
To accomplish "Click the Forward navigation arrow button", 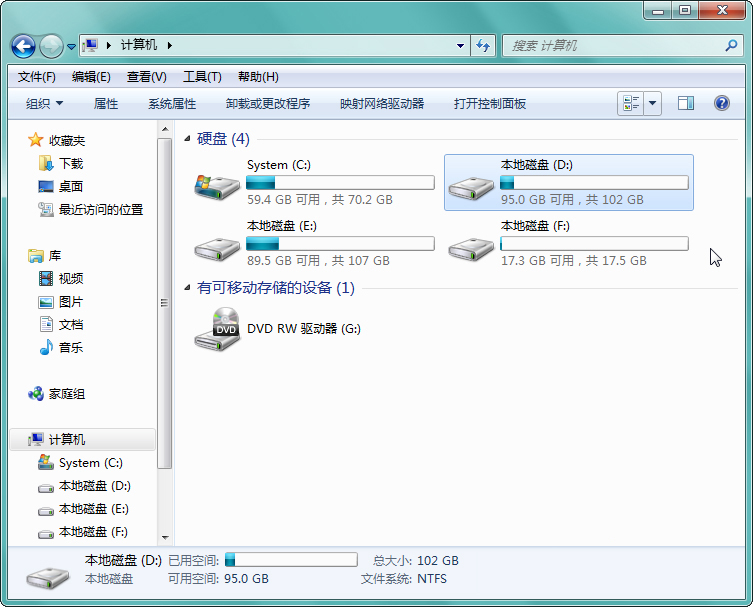I will click(x=51, y=47).
